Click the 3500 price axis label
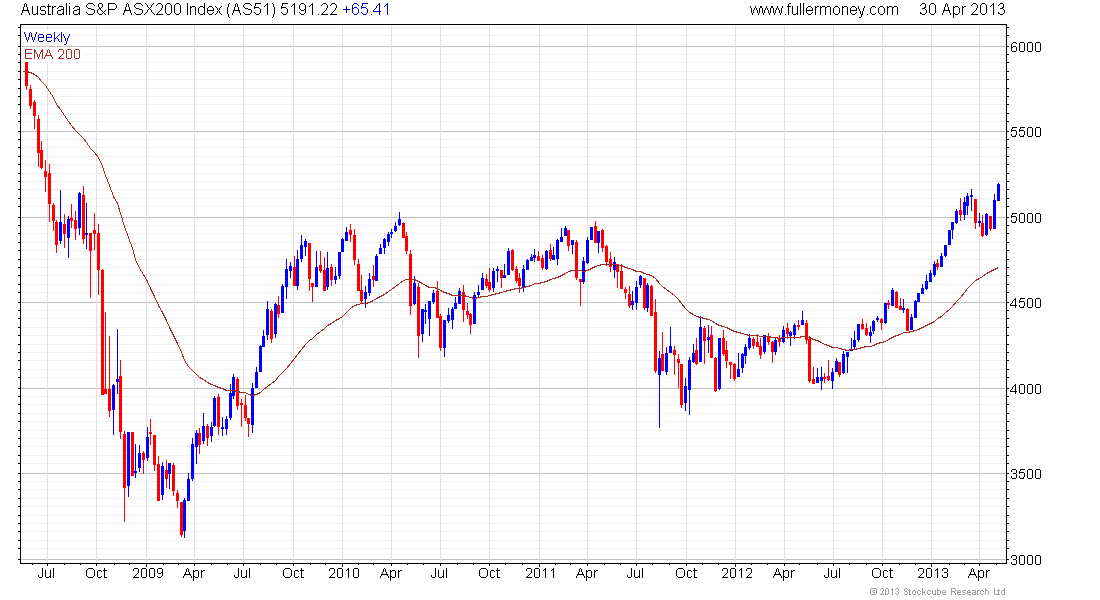 coord(1026,474)
